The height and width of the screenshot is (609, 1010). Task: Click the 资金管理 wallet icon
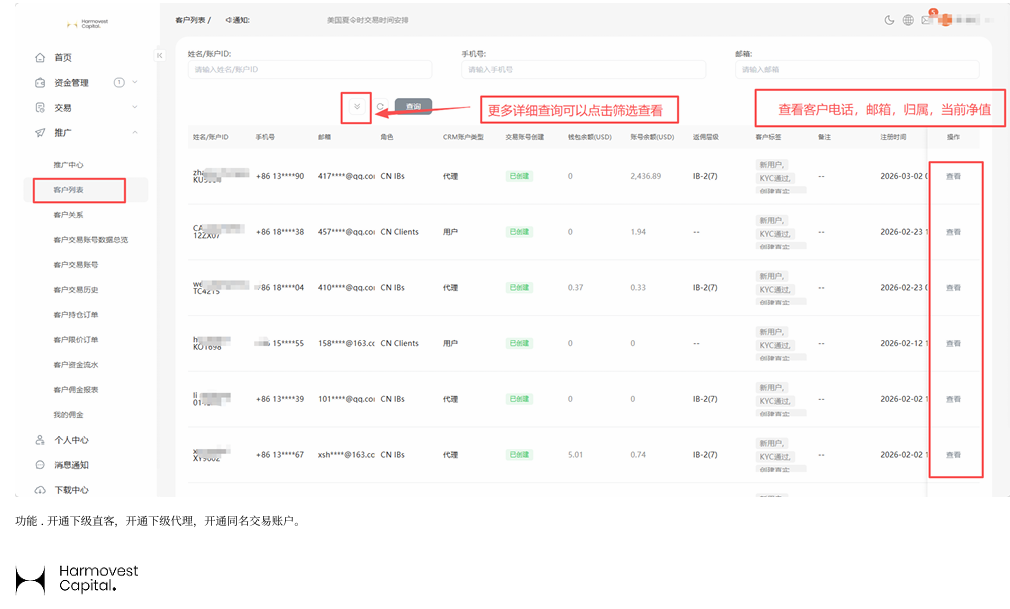point(40,82)
